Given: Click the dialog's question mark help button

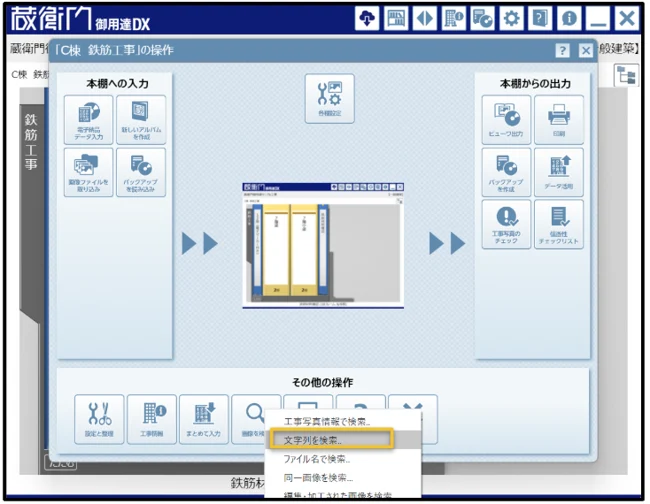Looking at the screenshot, I should (x=564, y=51).
